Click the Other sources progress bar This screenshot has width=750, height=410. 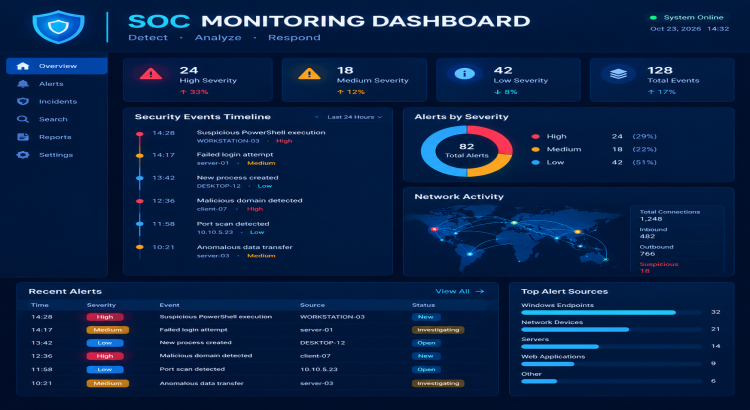[x=611, y=381]
